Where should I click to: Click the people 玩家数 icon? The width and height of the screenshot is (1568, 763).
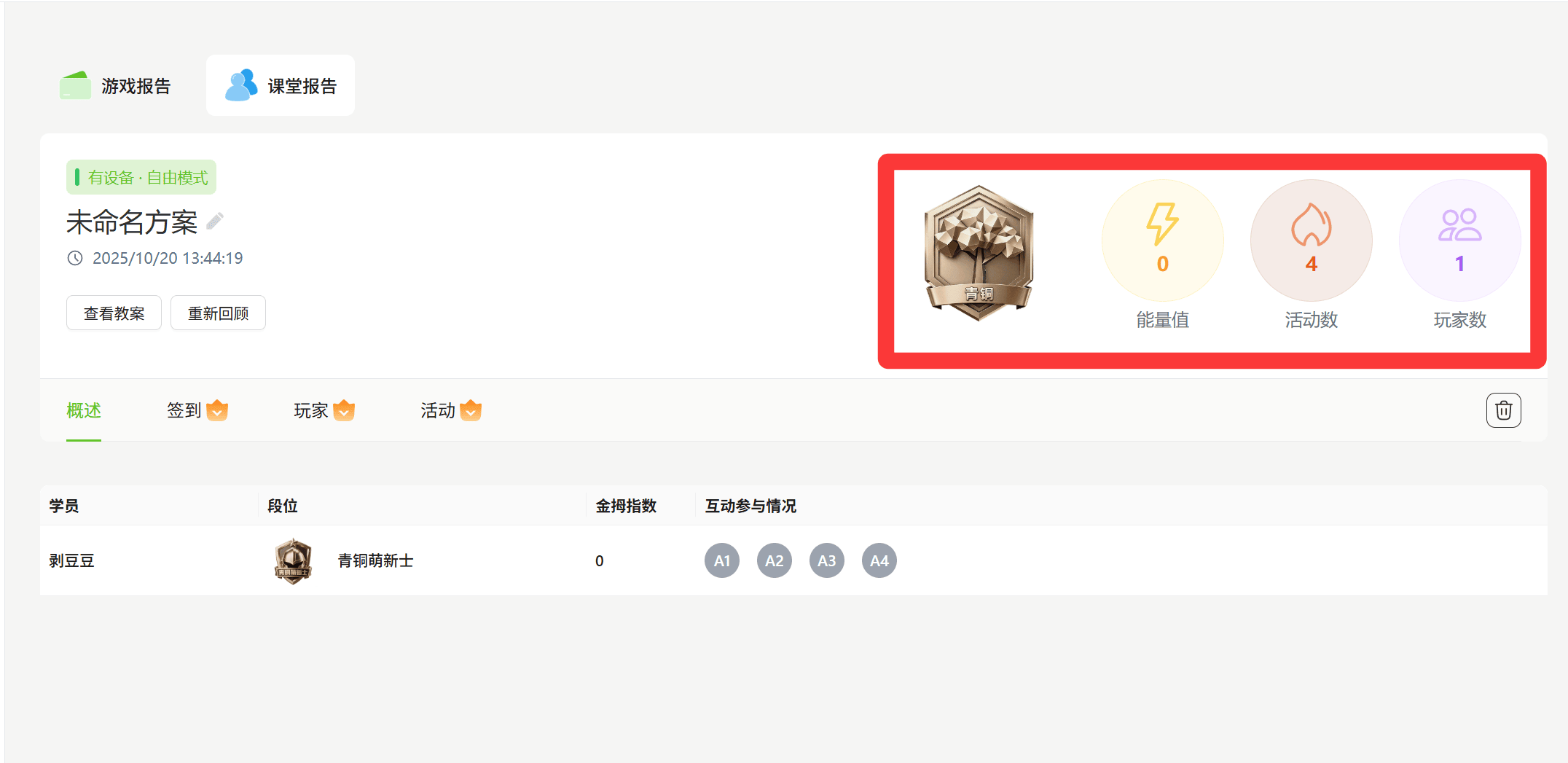(x=1459, y=225)
